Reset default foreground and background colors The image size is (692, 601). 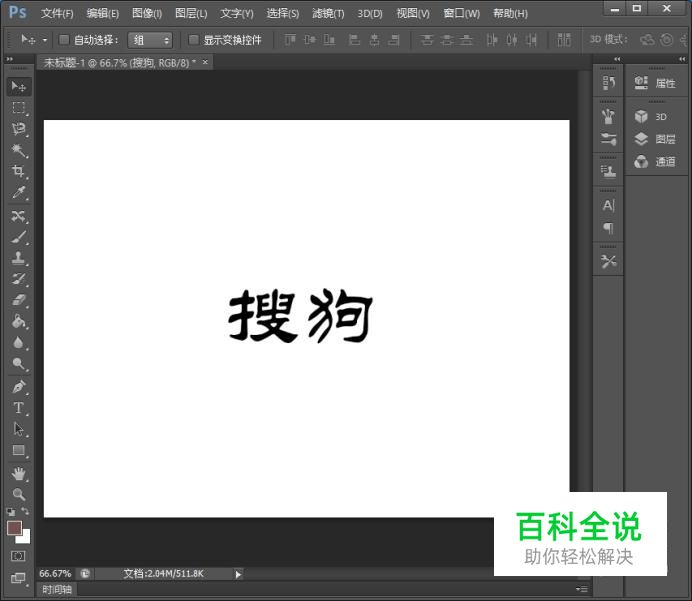11,512
